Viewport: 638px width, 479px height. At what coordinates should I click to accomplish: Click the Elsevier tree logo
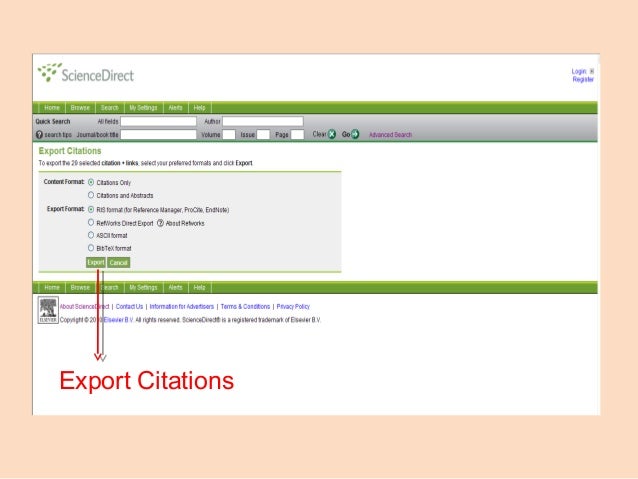coord(48,310)
